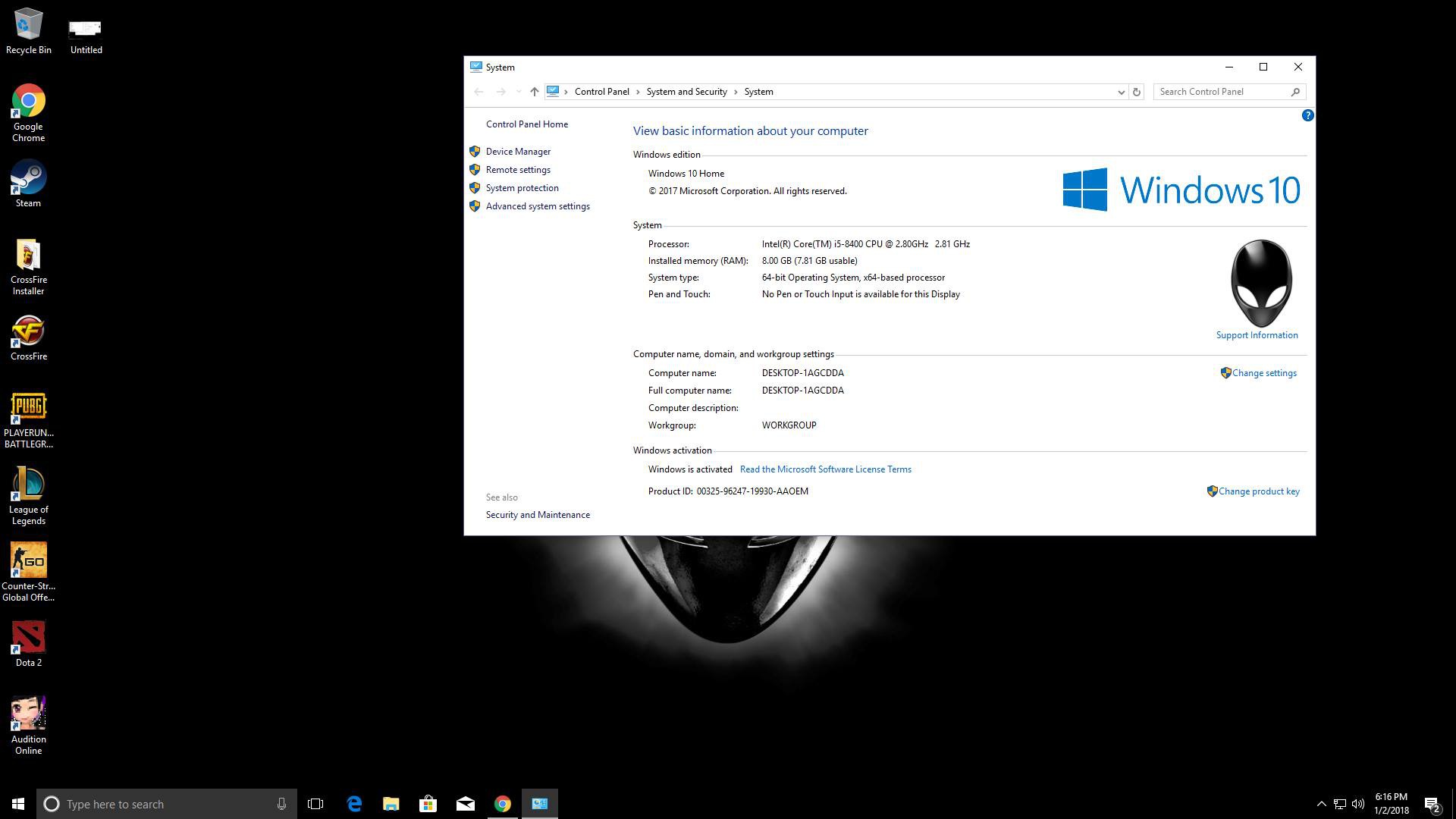
Task: Click the volume icon in system tray
Action: point(1358,804)
